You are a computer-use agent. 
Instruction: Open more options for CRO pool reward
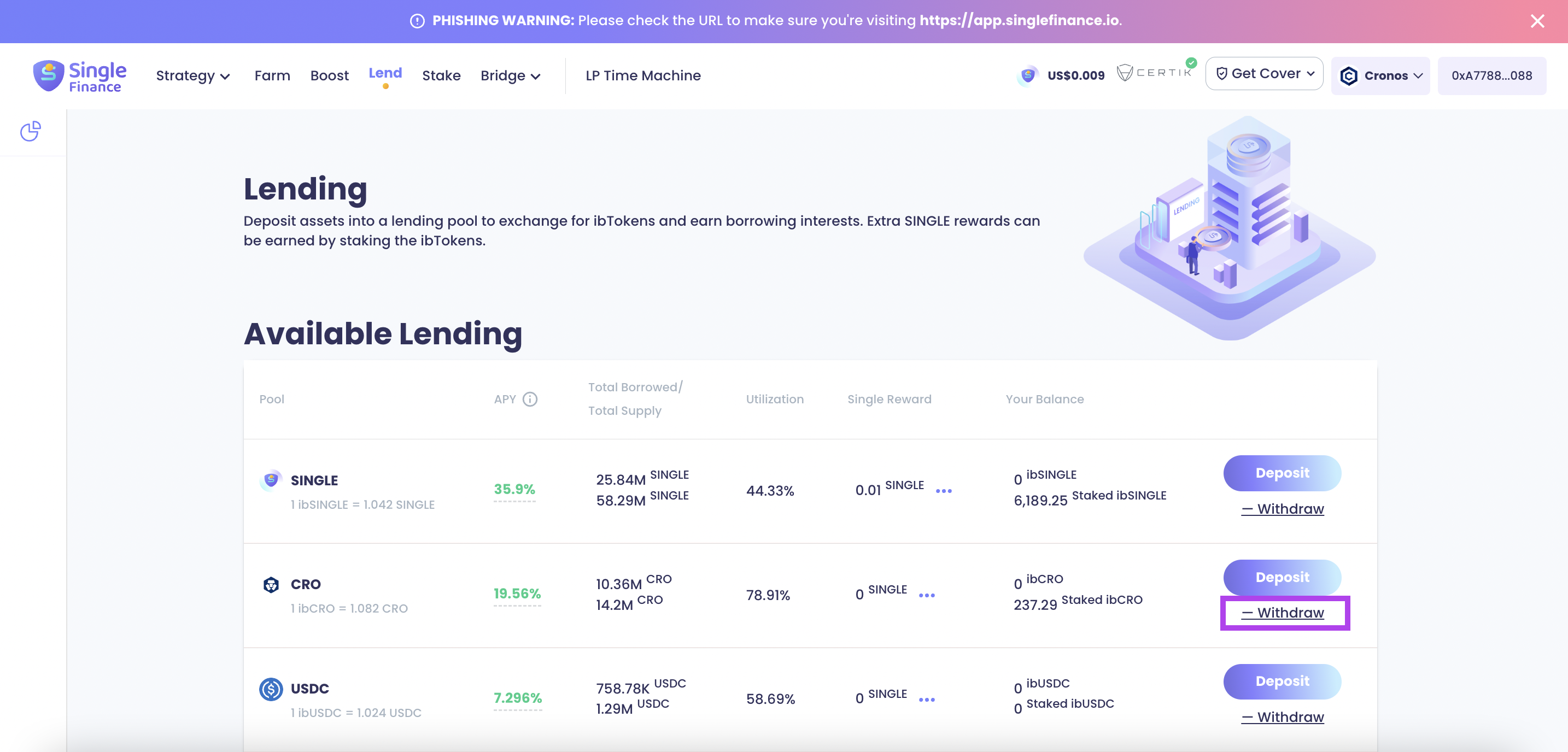(x=927, y=596)
